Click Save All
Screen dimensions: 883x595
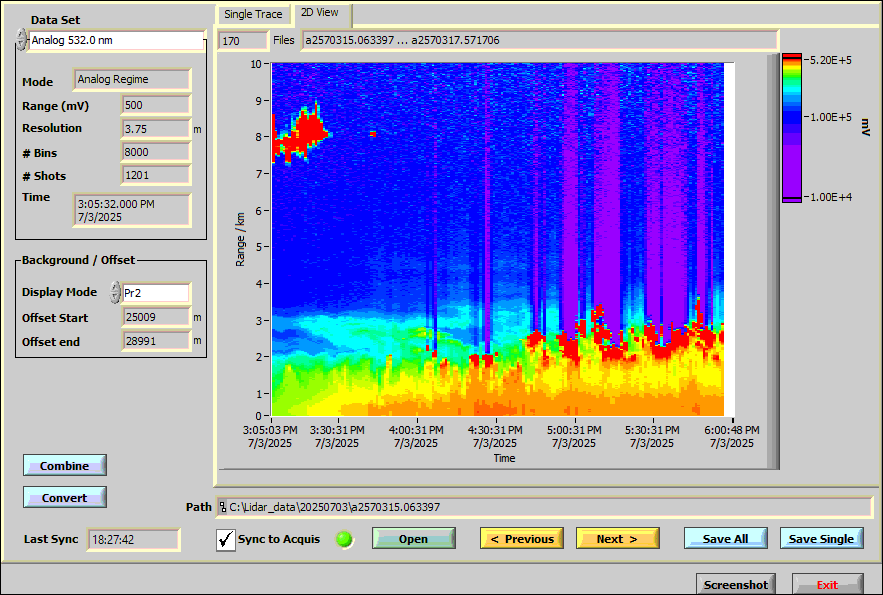pyautogui.click(x=725, y=539)
